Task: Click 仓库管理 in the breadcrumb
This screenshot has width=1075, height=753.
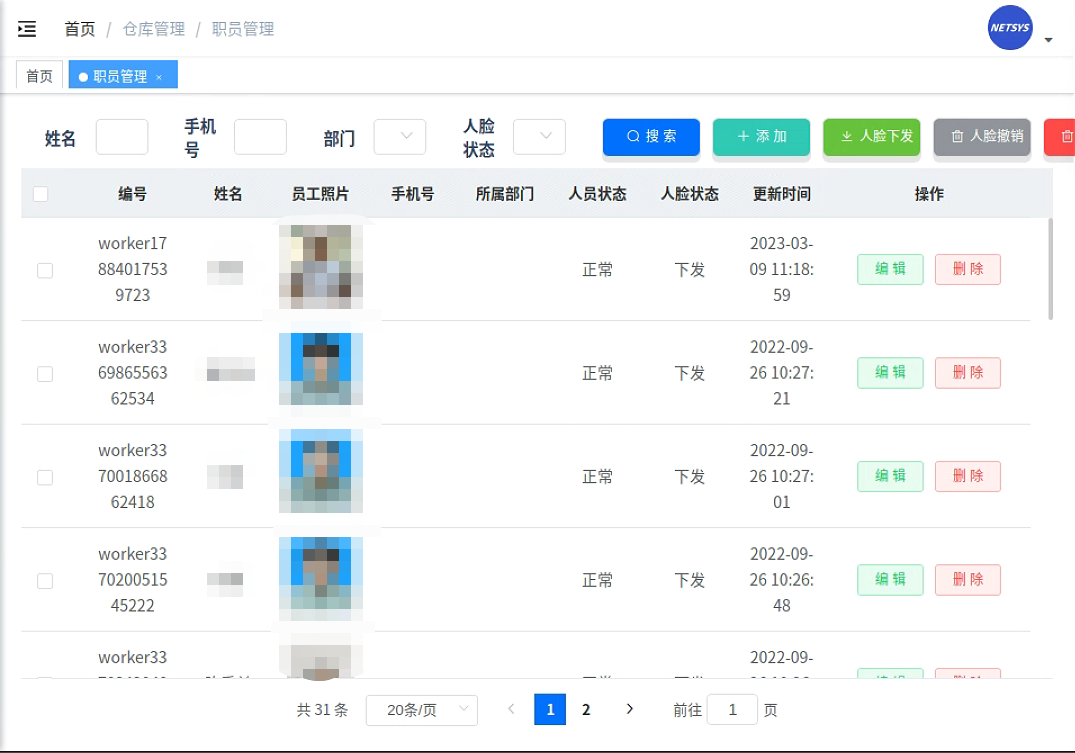Action: click(x=153, y=29)
